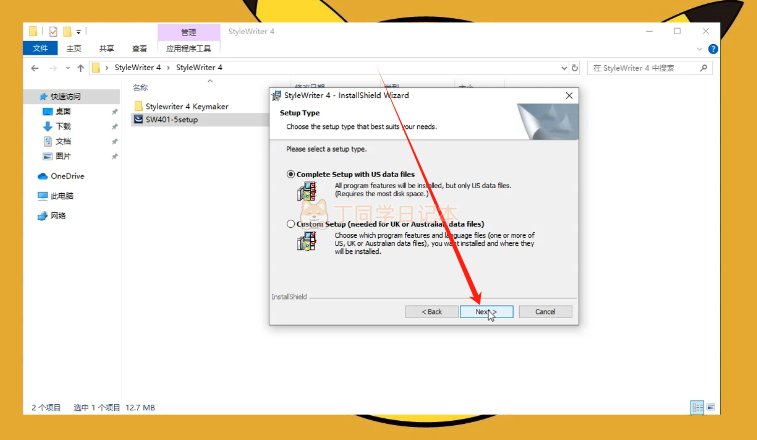
Task: Click first StyleWriter 4 breadcrumb segment
Action: pos(138,68)
